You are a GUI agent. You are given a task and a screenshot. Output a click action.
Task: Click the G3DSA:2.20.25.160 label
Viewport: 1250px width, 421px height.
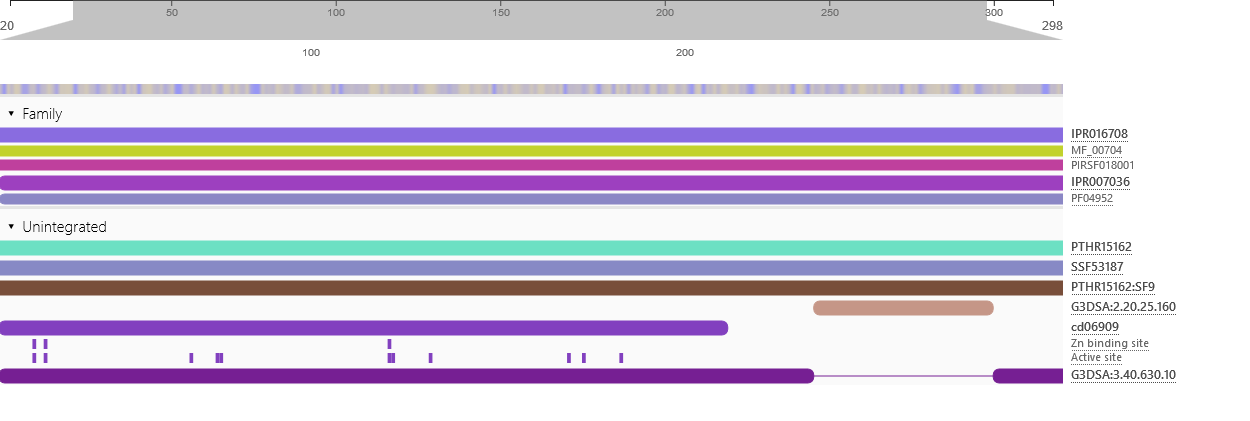point(1123,307)
